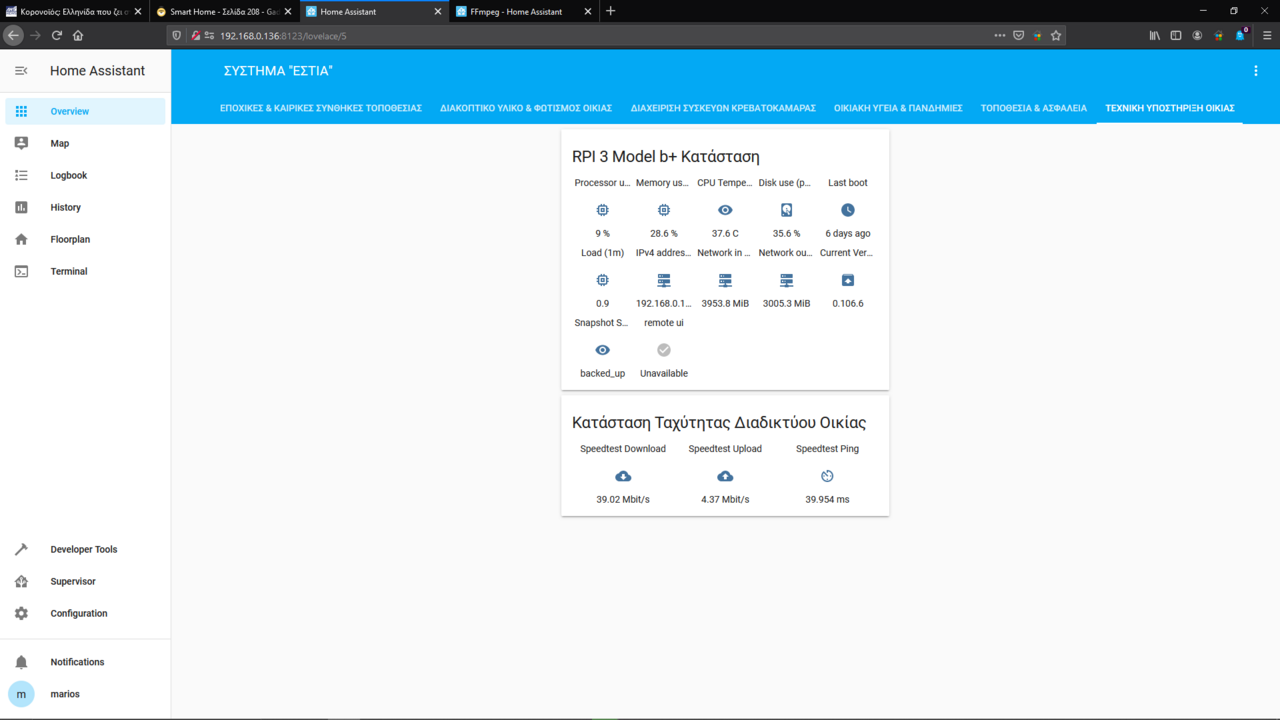Click the 0.106.6 version value
The height and width of the screenshot is (720, 1280).
(848, 303)
